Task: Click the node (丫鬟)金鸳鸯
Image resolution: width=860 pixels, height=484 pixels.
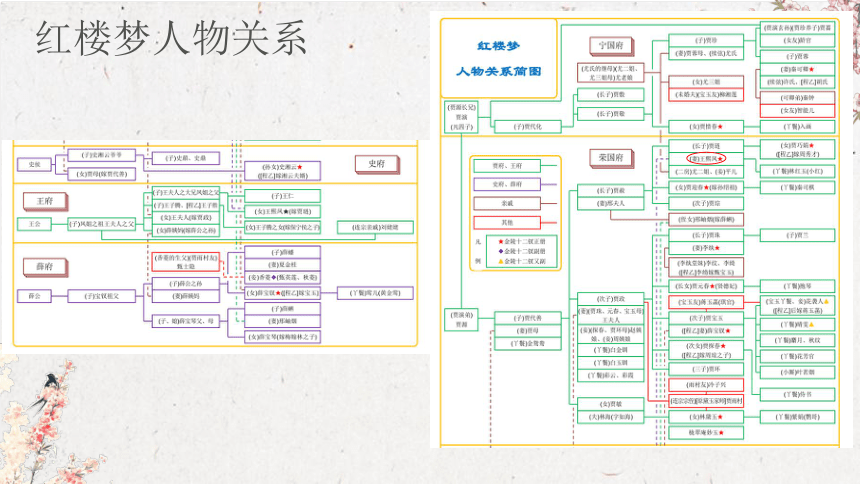Action: 528,344
